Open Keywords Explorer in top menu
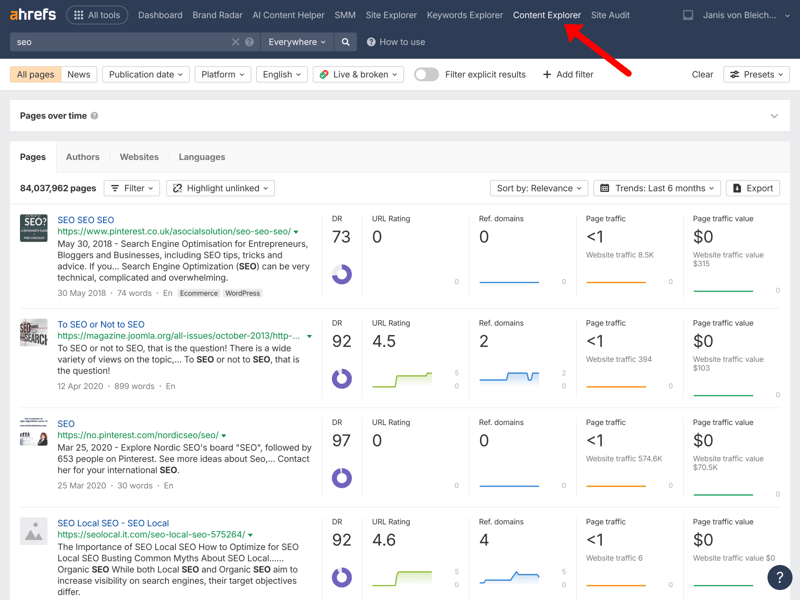Screen dimensions: 800x600 pos(465,15)
